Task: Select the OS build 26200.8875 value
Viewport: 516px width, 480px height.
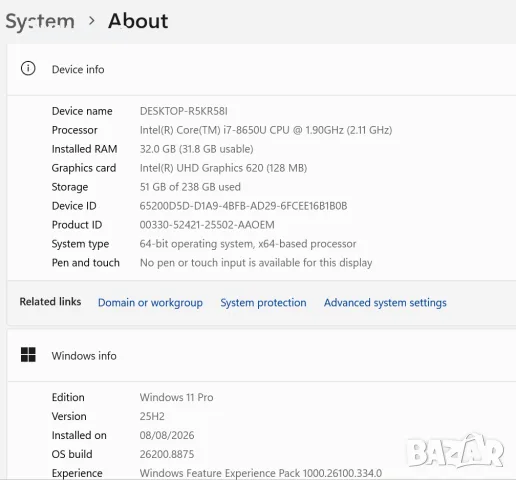Action: tap(167, 454)
